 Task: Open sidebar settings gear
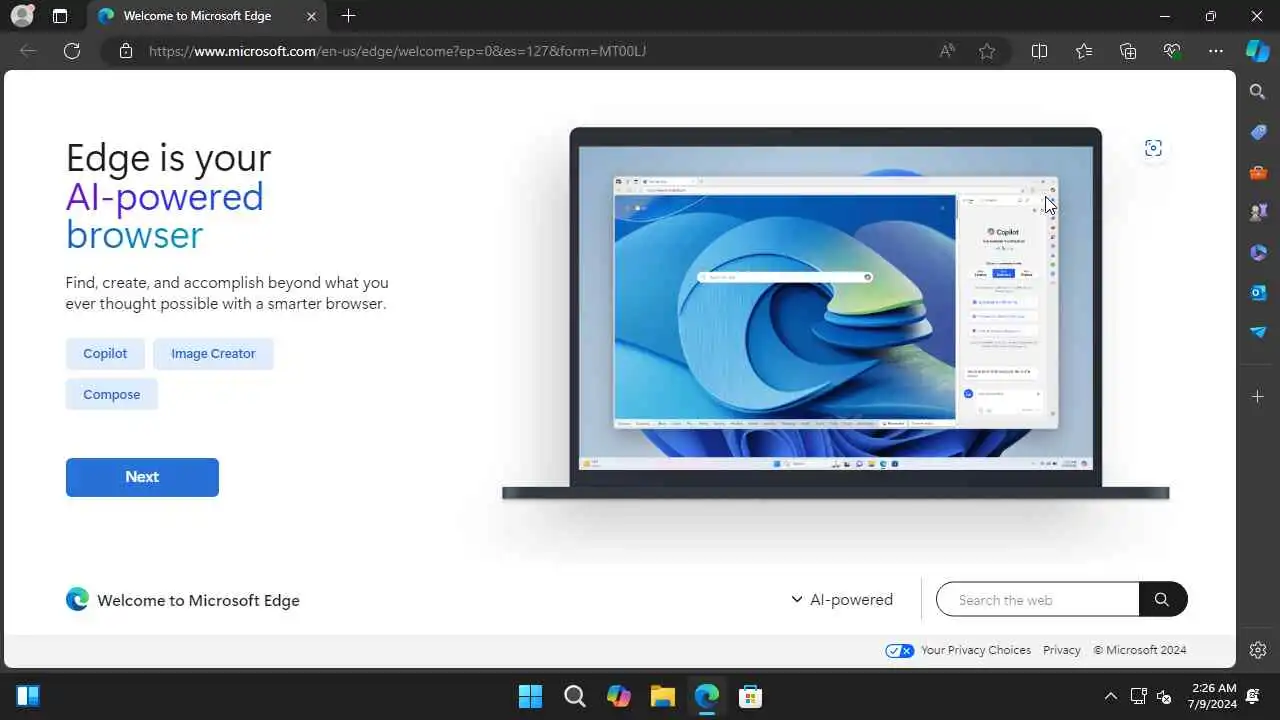(1258, 650)
